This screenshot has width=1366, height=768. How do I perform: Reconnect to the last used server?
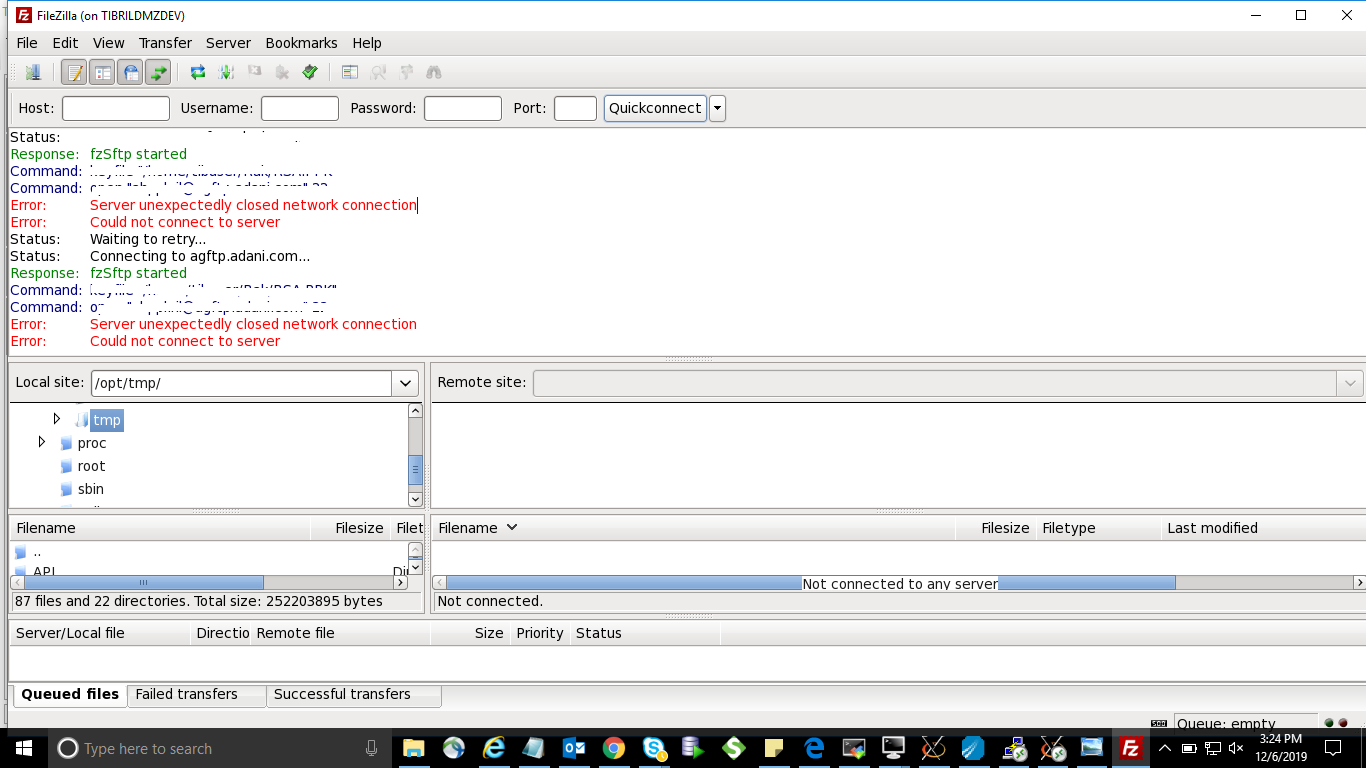(310, 72)
